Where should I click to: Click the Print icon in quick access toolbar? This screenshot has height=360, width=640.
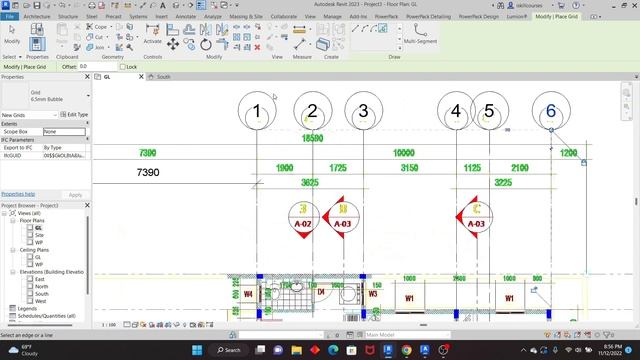[91, 5]
